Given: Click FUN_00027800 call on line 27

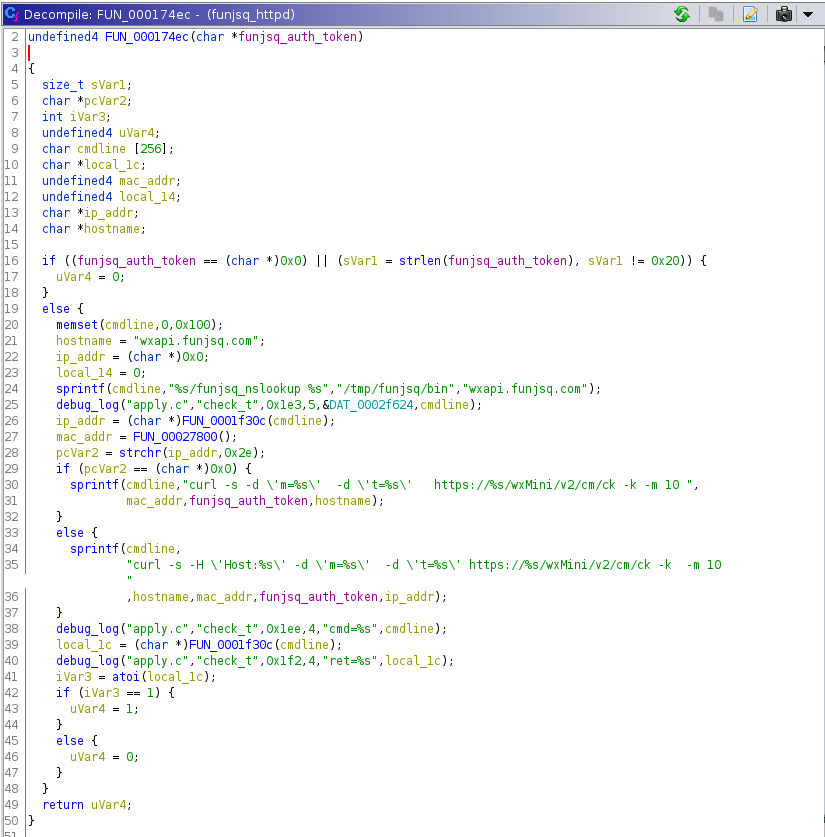Looking at the screenshot, I should tap(175, 437).
